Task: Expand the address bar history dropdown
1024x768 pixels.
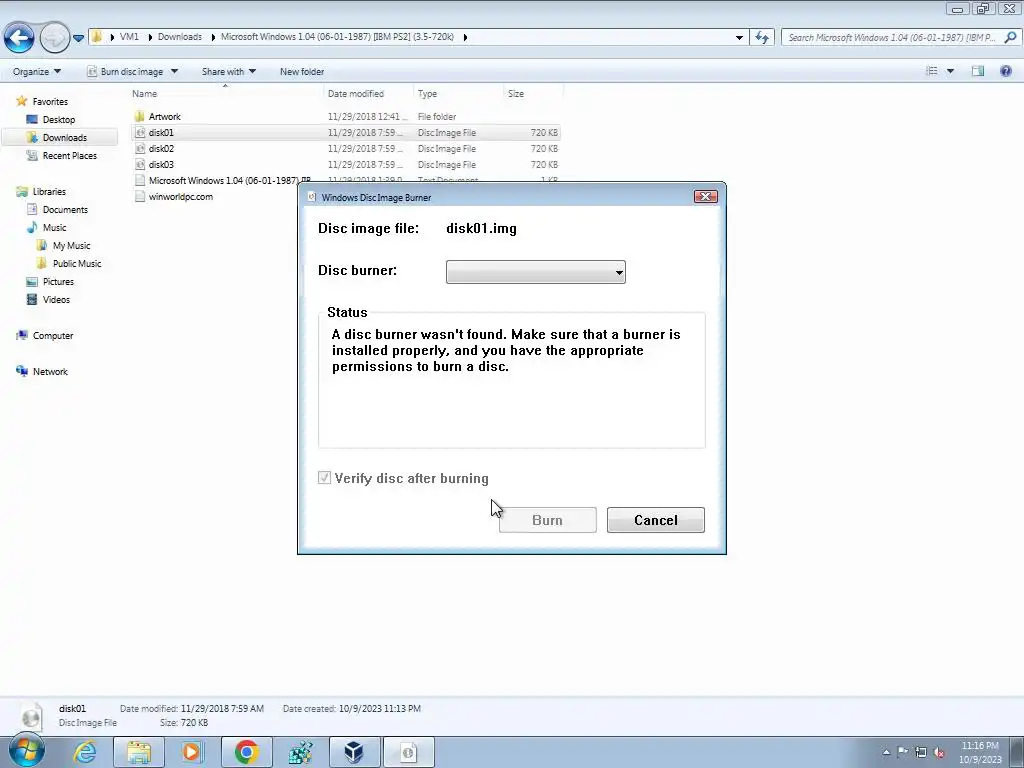Action: tap(739, 37)
